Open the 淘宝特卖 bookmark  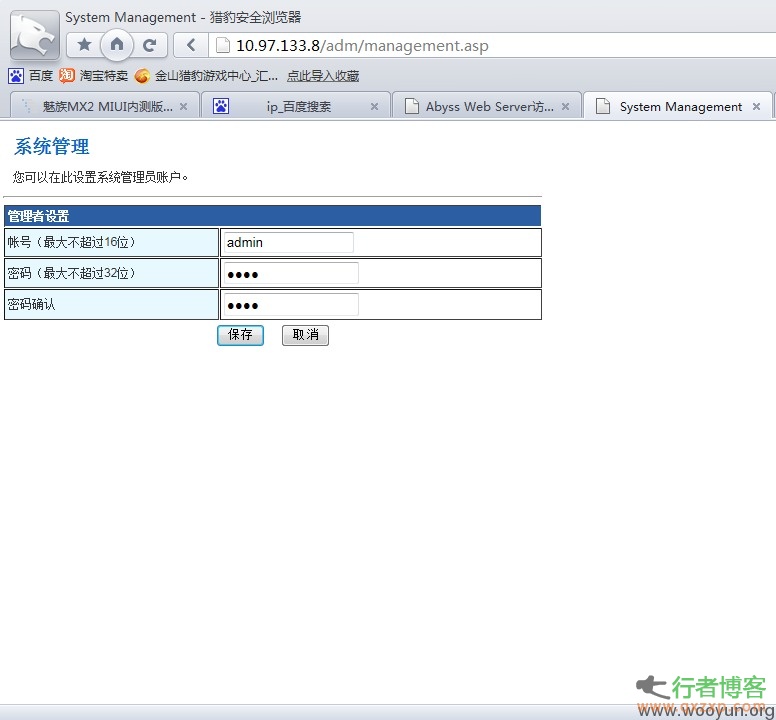pyautogui.click(x=93, y=76)
